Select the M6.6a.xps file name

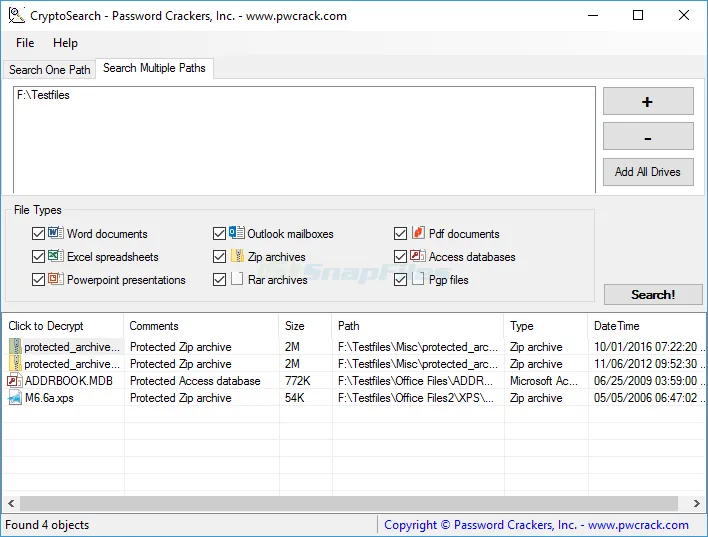(49, 398)
